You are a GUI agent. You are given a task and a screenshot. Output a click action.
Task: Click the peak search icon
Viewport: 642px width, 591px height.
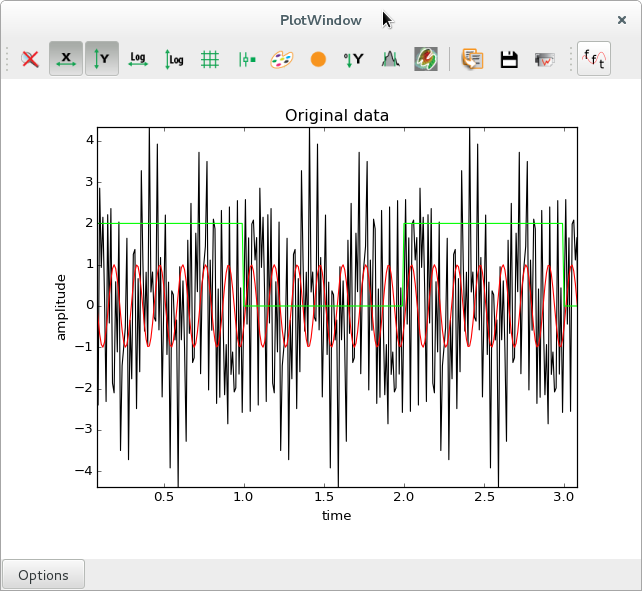click(x=390, y=59)
